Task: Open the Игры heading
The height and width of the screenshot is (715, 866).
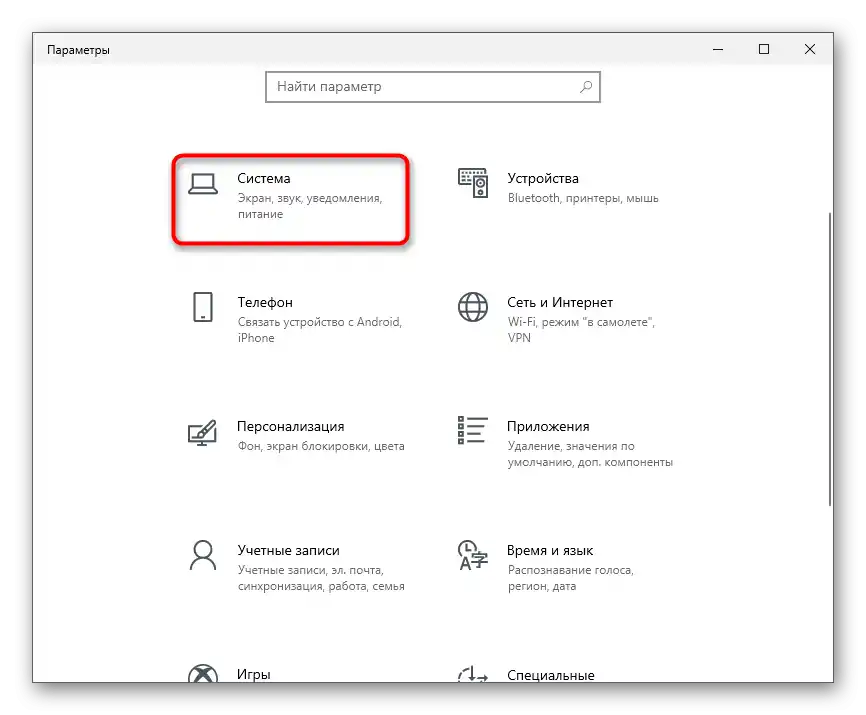Action: (x=254, y=674)
